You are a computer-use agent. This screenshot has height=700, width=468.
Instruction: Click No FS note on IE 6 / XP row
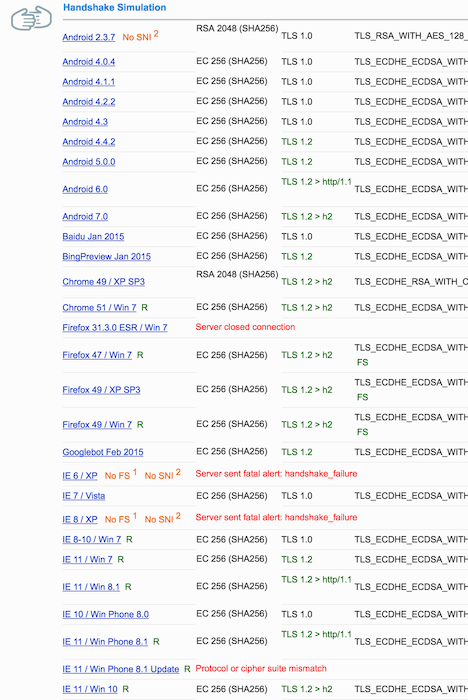121,475
